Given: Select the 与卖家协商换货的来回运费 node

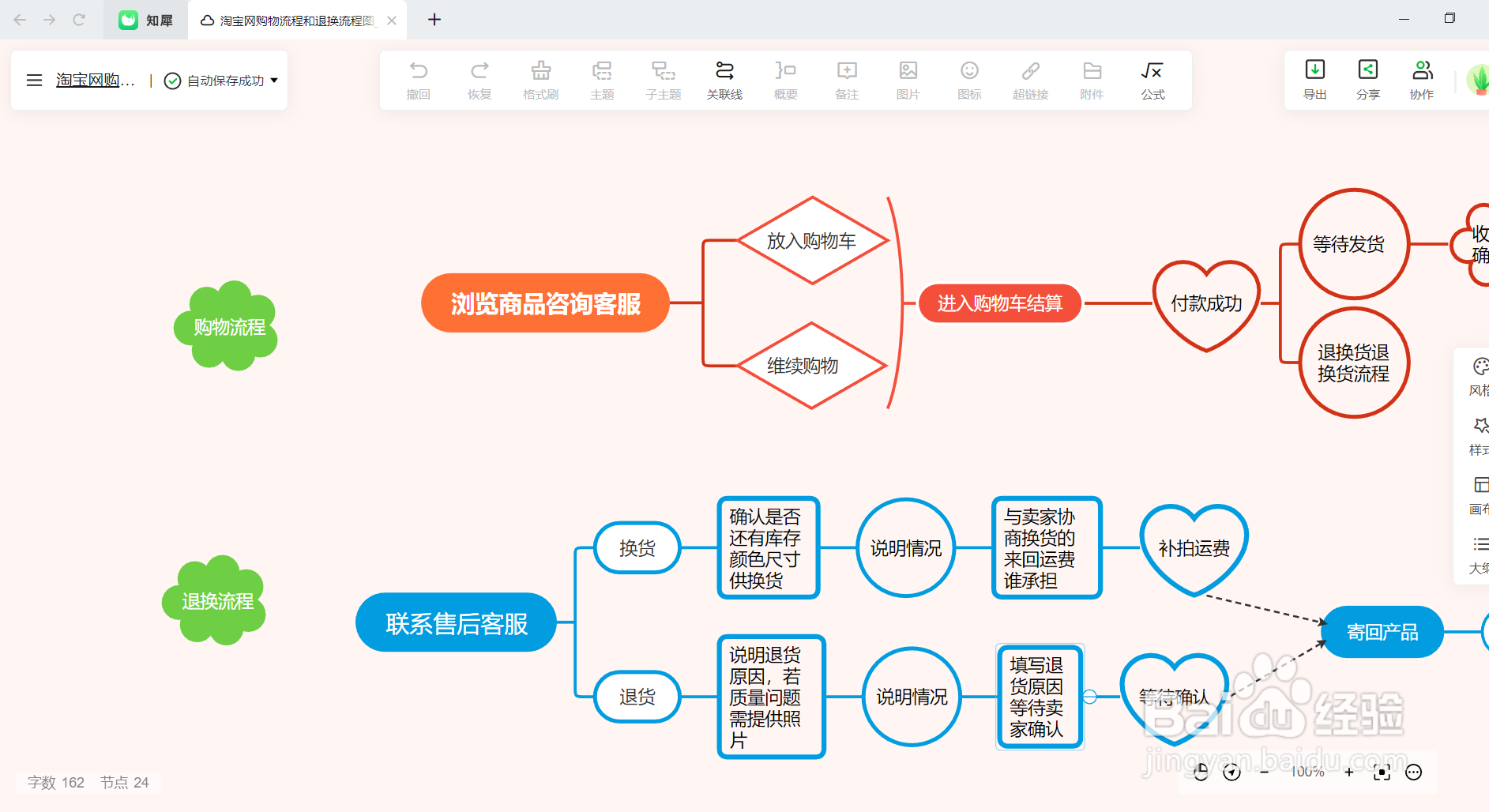Looking at the screenshot, I should tap(1047, 547).
